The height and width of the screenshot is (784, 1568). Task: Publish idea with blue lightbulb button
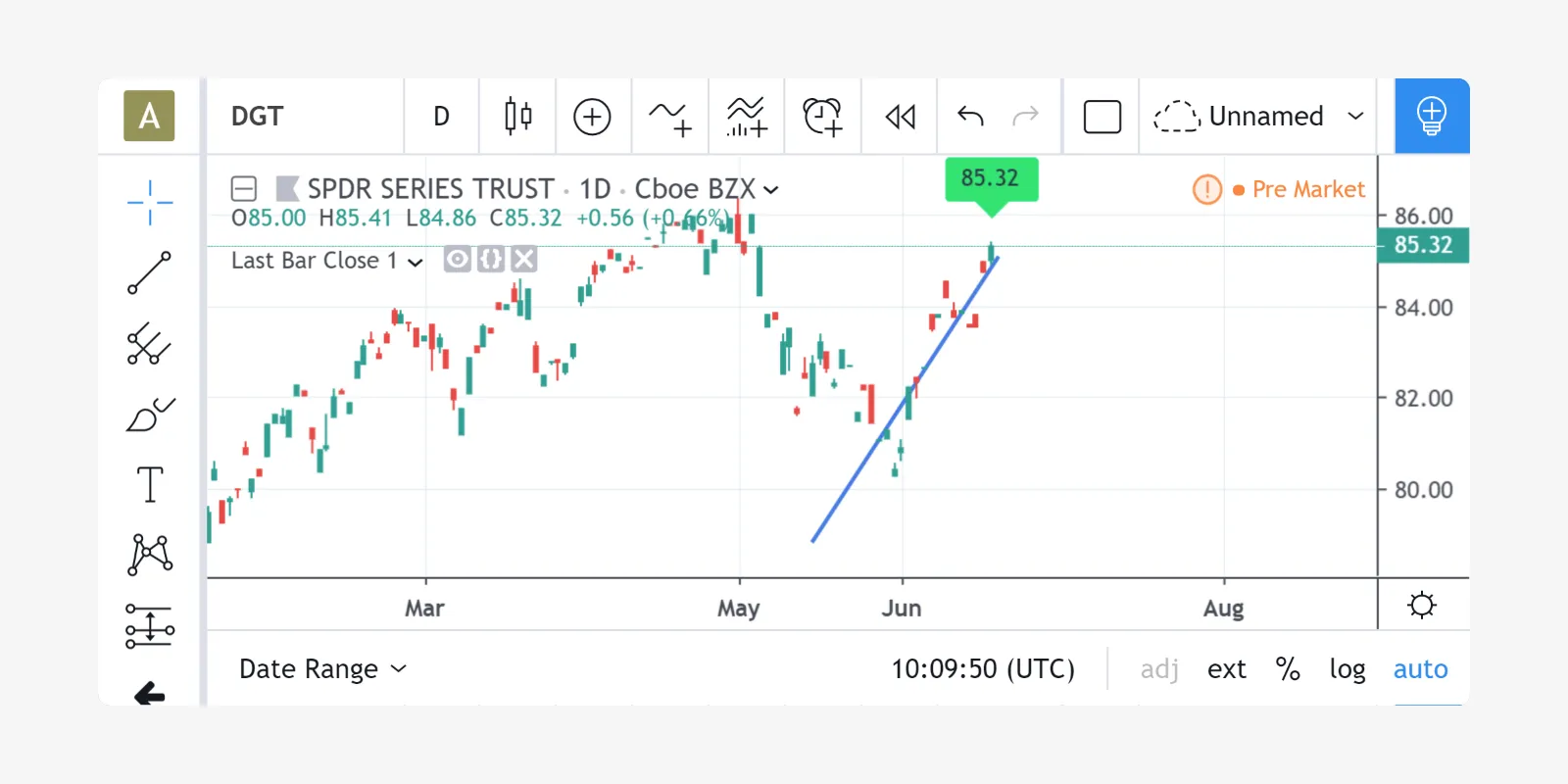tap(1432, 116)
